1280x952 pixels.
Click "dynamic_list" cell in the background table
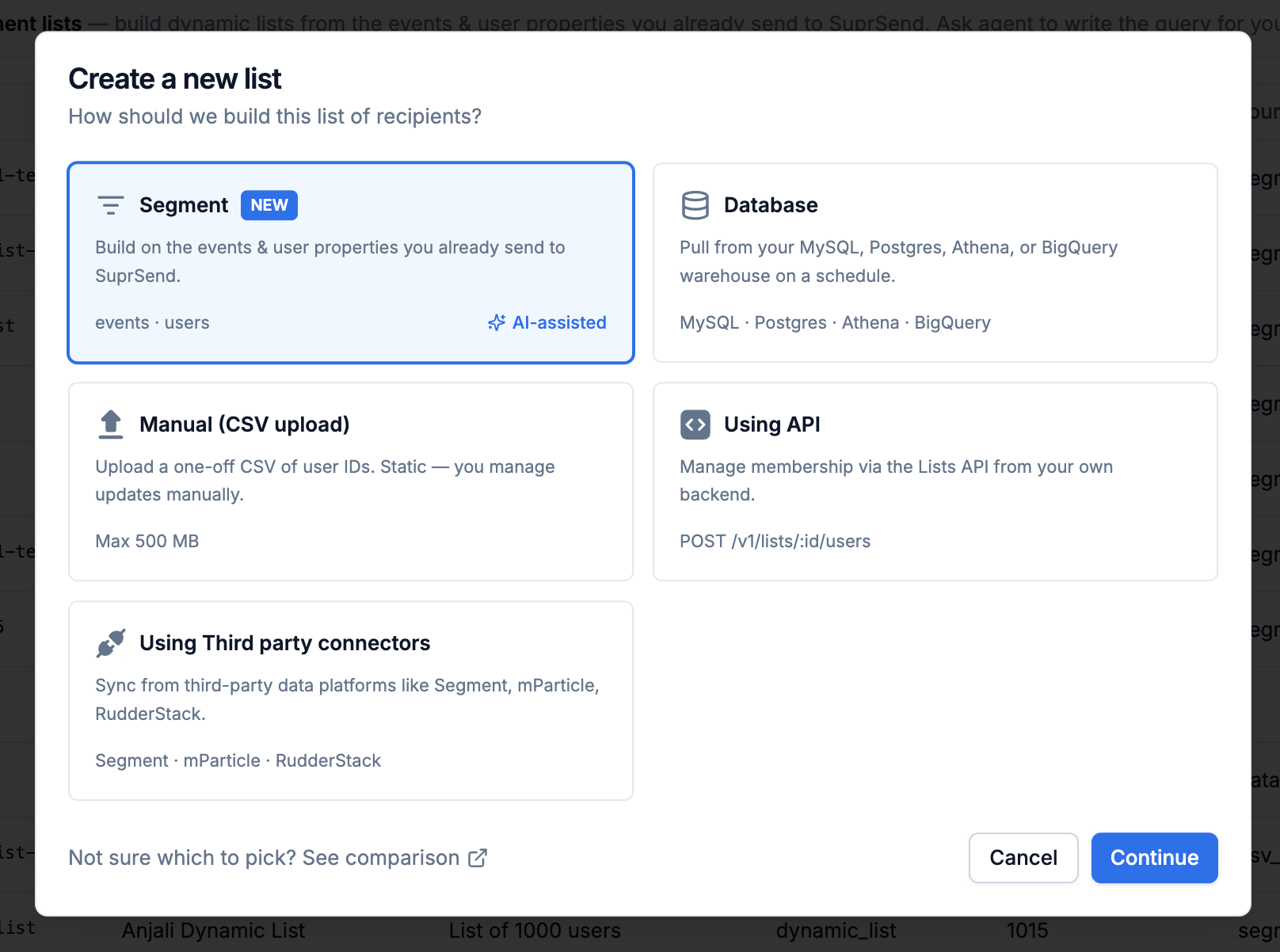pyautogui.click(x=836, y=931)
